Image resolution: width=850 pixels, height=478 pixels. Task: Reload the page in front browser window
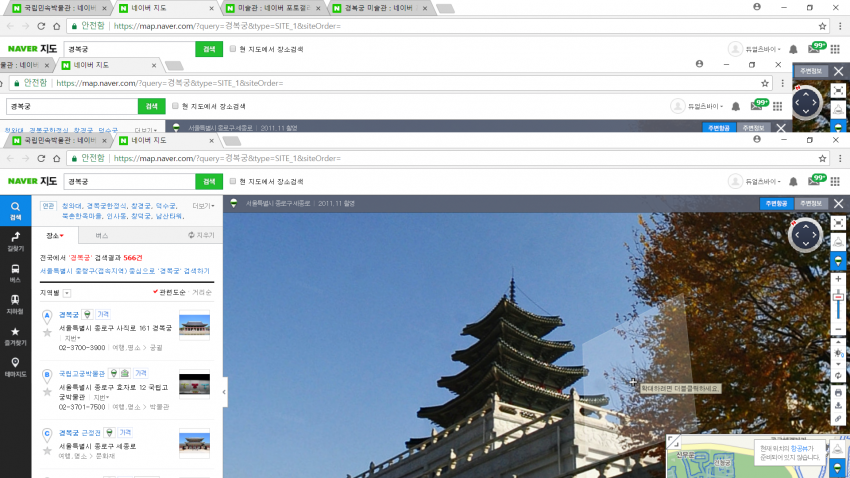pos(41,158)
